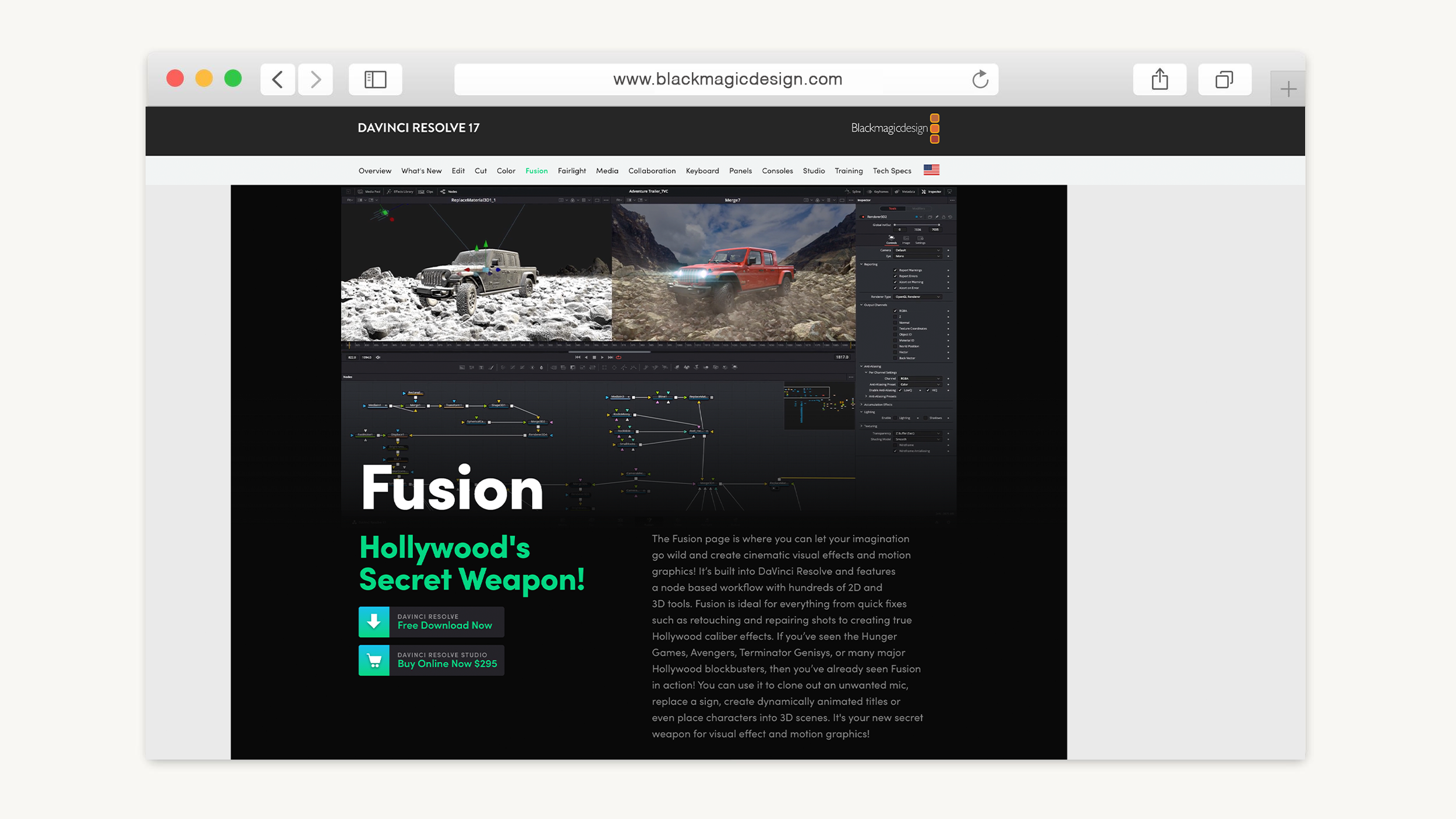Open the Overview nav item
1456x819 pixels.
(374, 171)
